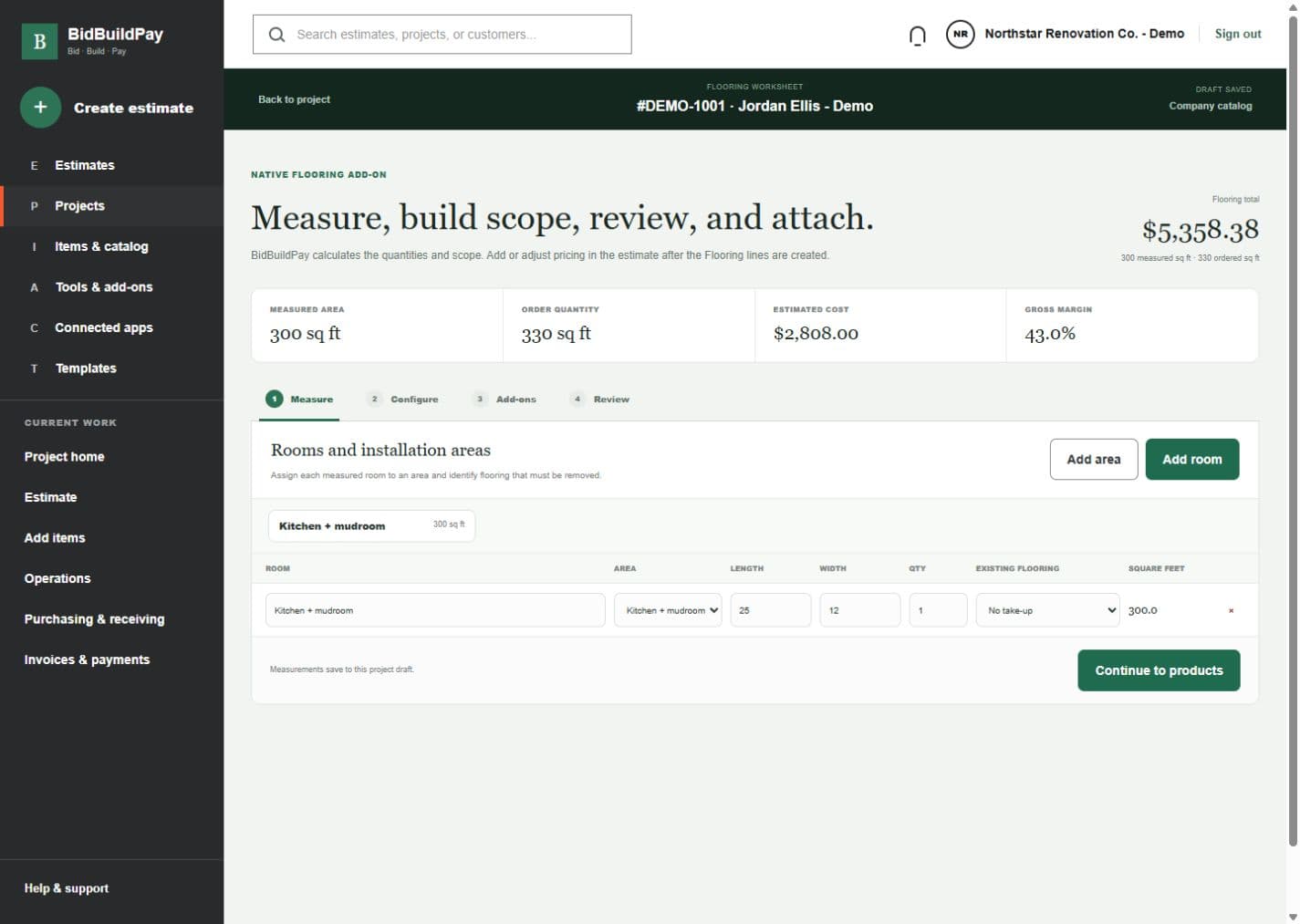The width and height of the screenshot is (1300, 924).
Task: Click step 3 circle for Add-ons
Action: [480, 399]
